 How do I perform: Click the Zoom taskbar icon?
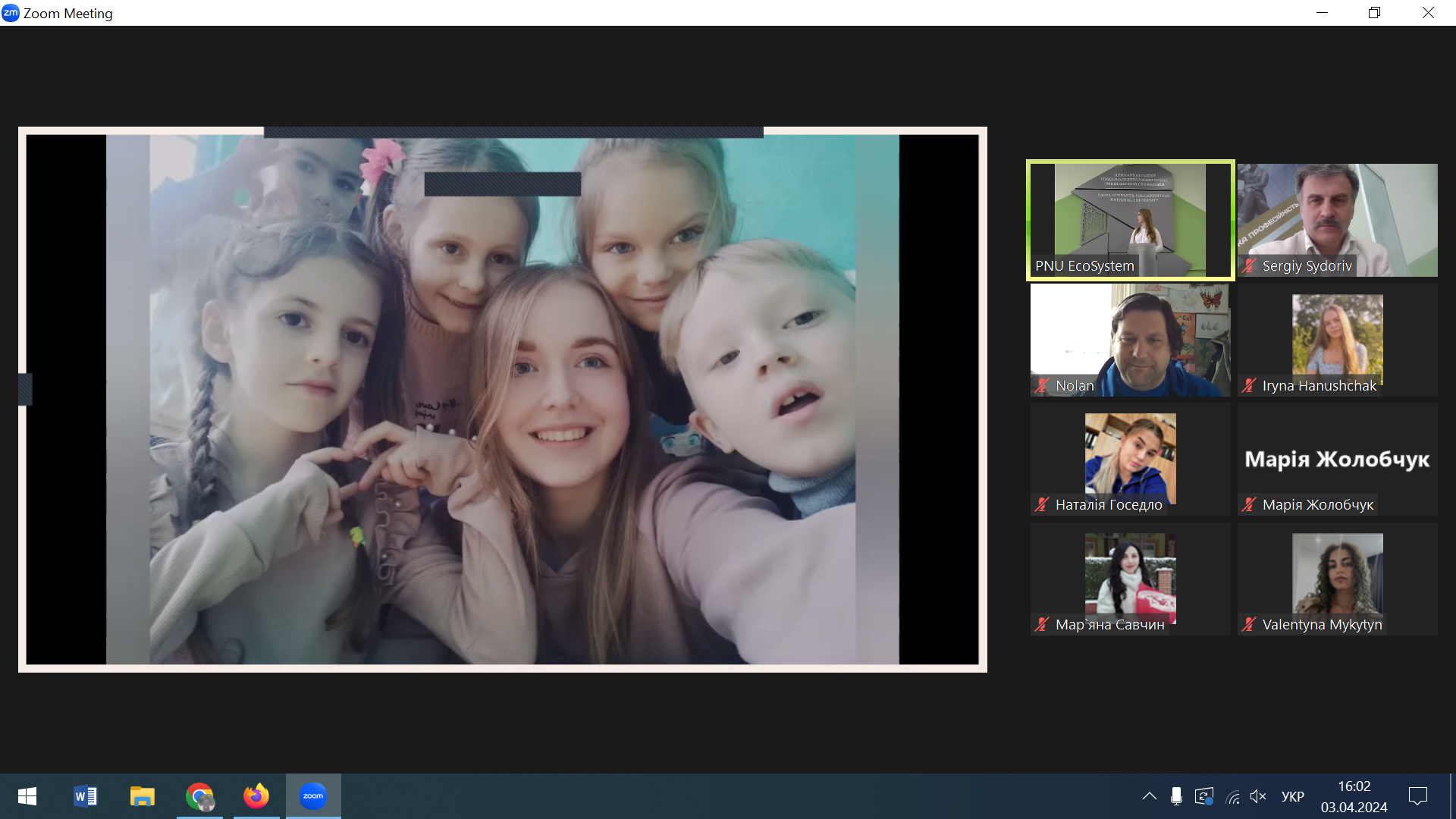pyautogui.click(x=313, y=796)
